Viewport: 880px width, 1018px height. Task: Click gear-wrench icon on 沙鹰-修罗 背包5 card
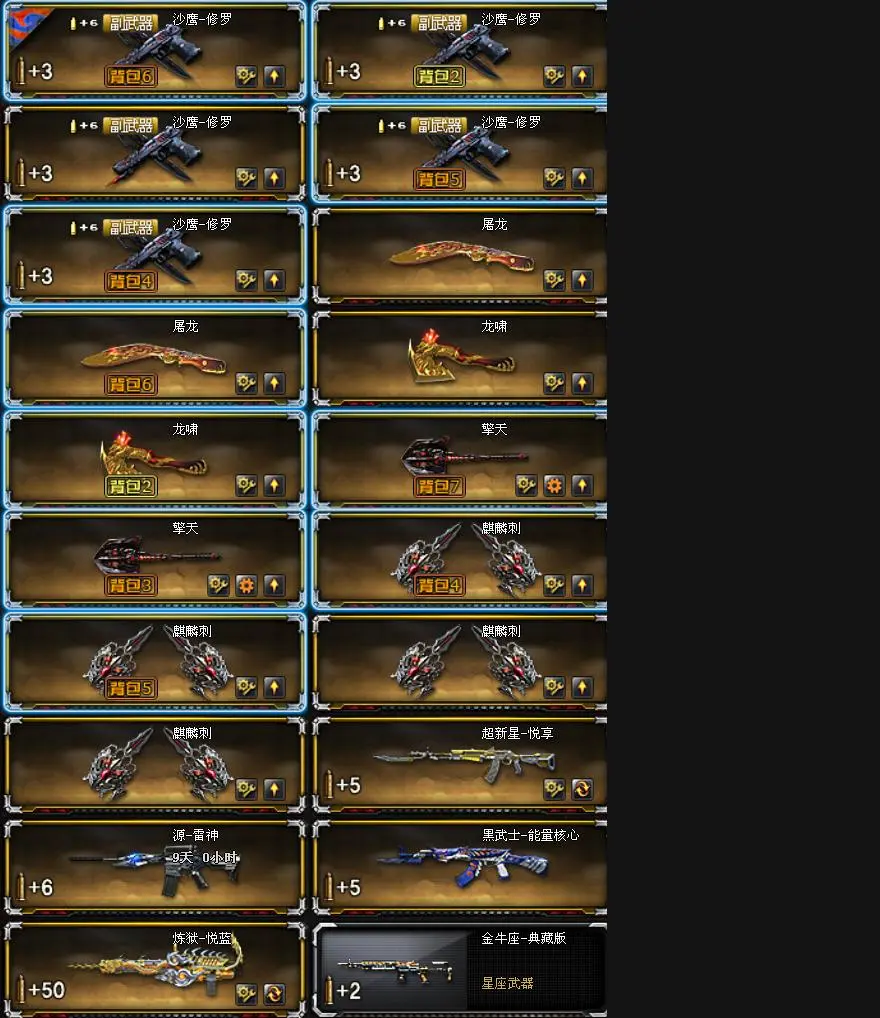(554, 178)
